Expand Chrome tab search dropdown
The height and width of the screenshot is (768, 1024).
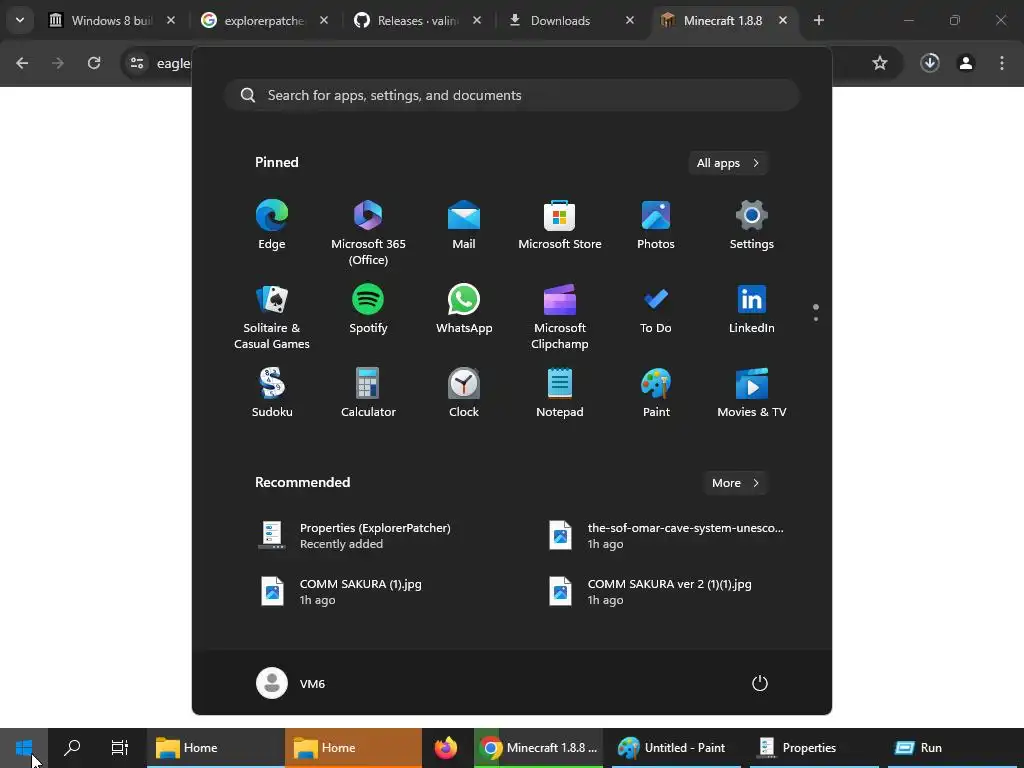point(20,20)
